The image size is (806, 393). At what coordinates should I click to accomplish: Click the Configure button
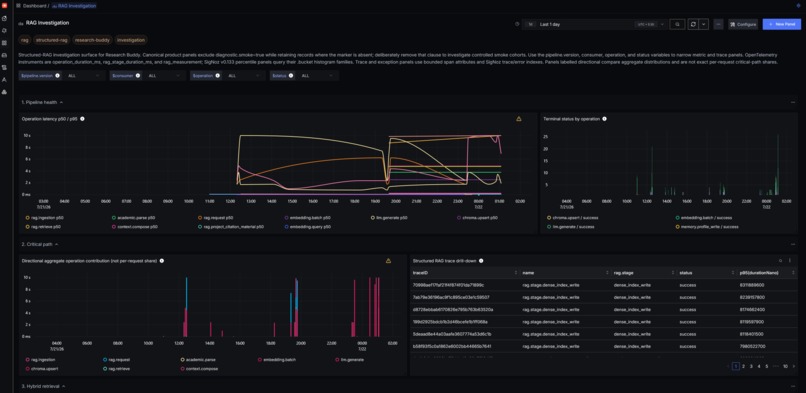(x=743, y=24)
